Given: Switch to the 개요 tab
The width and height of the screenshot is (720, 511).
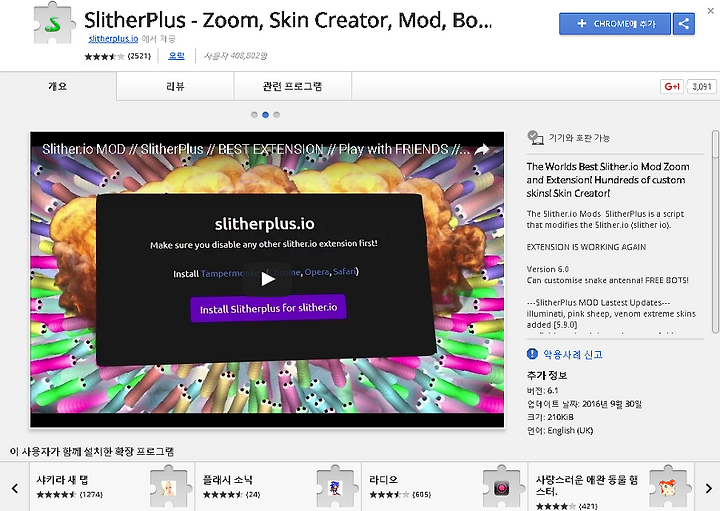Looking at the screenshot, I should [x=58, y=86].
